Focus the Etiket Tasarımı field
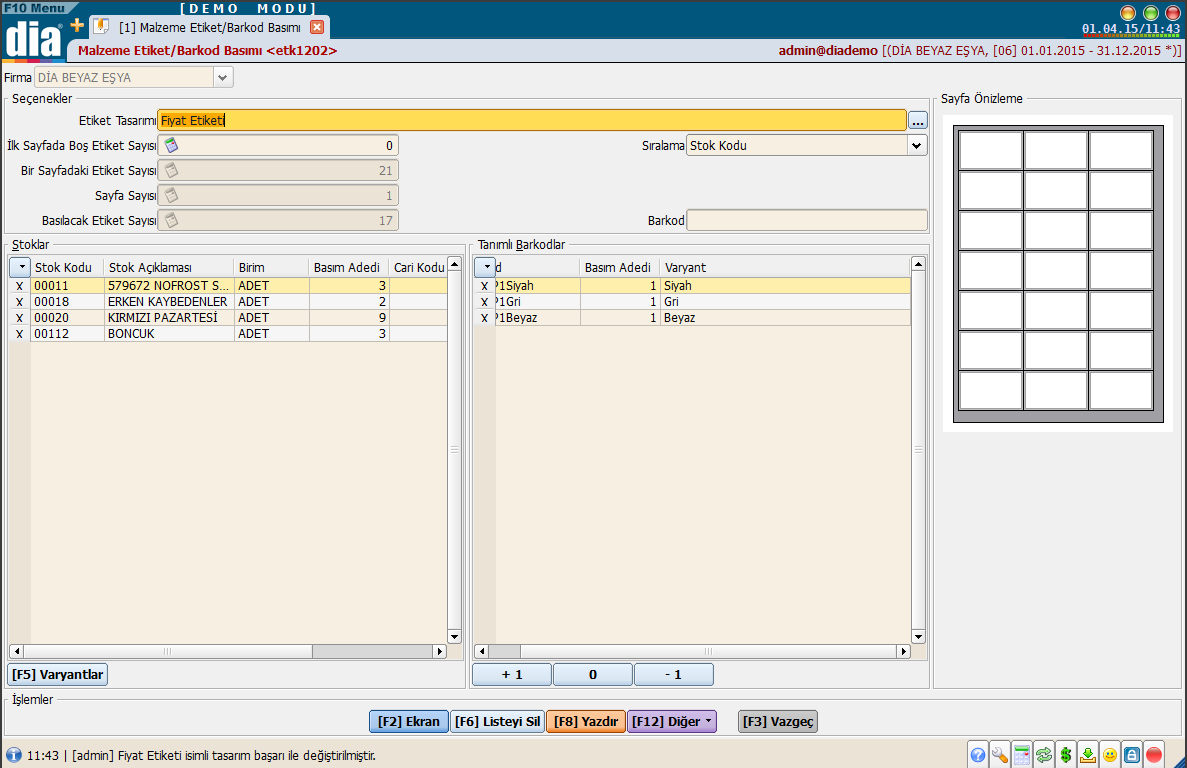1187x768 pixels. pyautogui.click(x=531, y=120)
